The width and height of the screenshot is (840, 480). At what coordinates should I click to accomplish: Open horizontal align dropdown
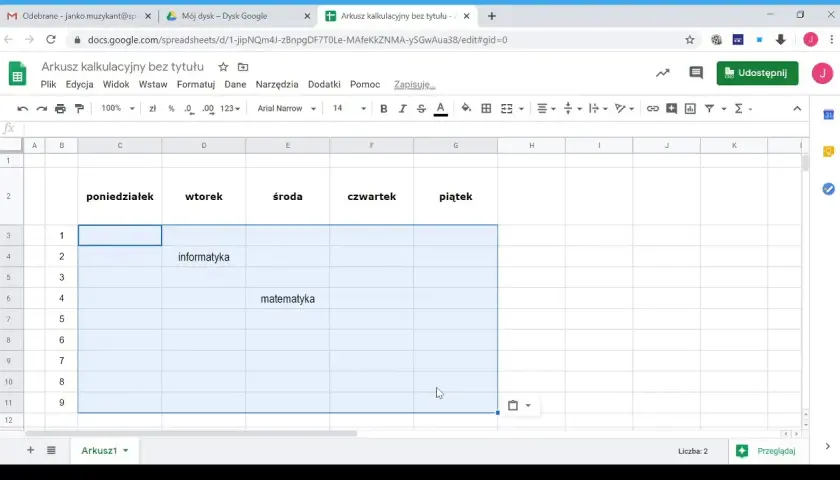pyautogui.click(x=546, y=109)
